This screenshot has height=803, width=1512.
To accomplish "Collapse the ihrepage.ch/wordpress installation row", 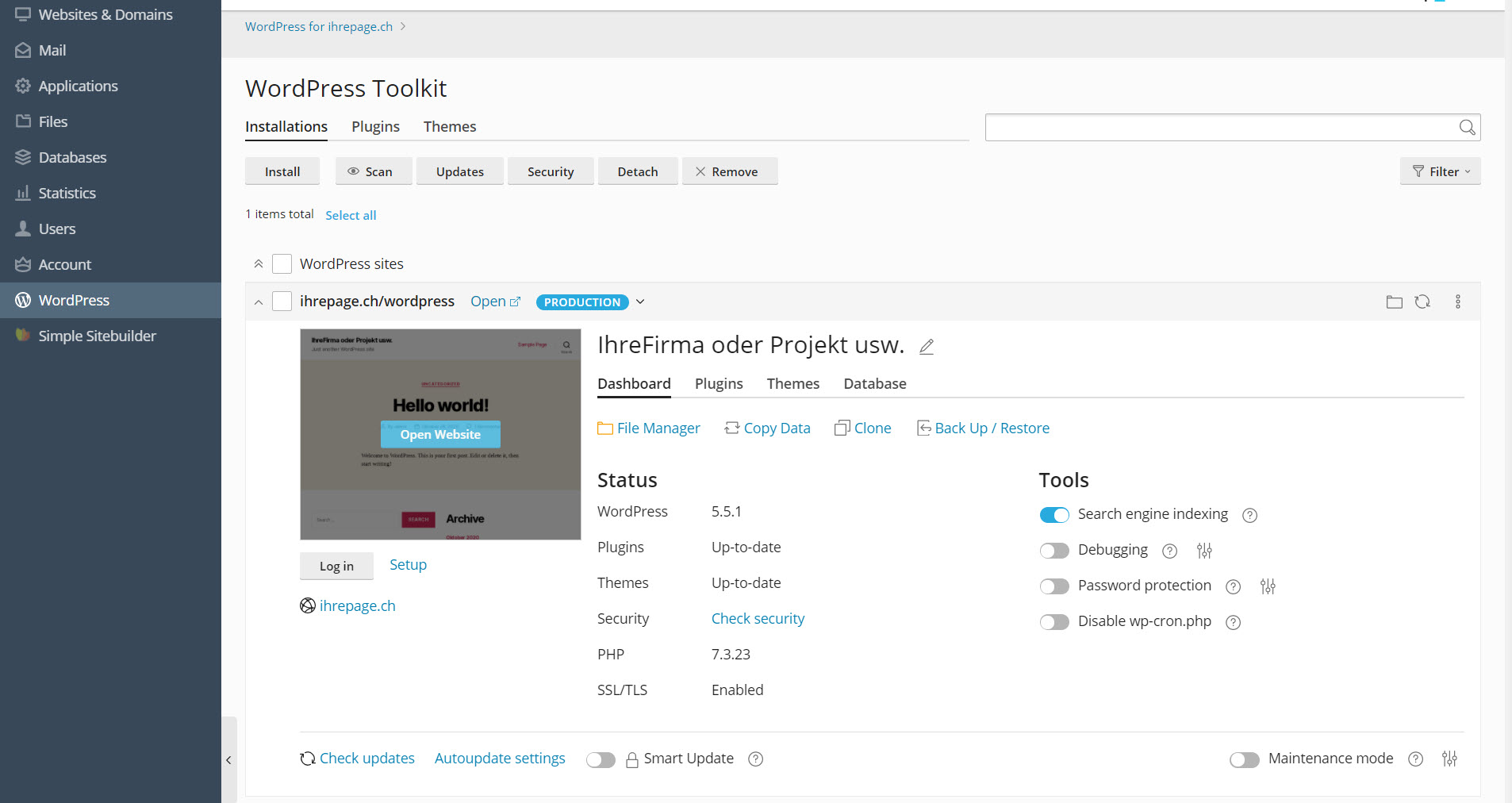I will coord(258,302).
